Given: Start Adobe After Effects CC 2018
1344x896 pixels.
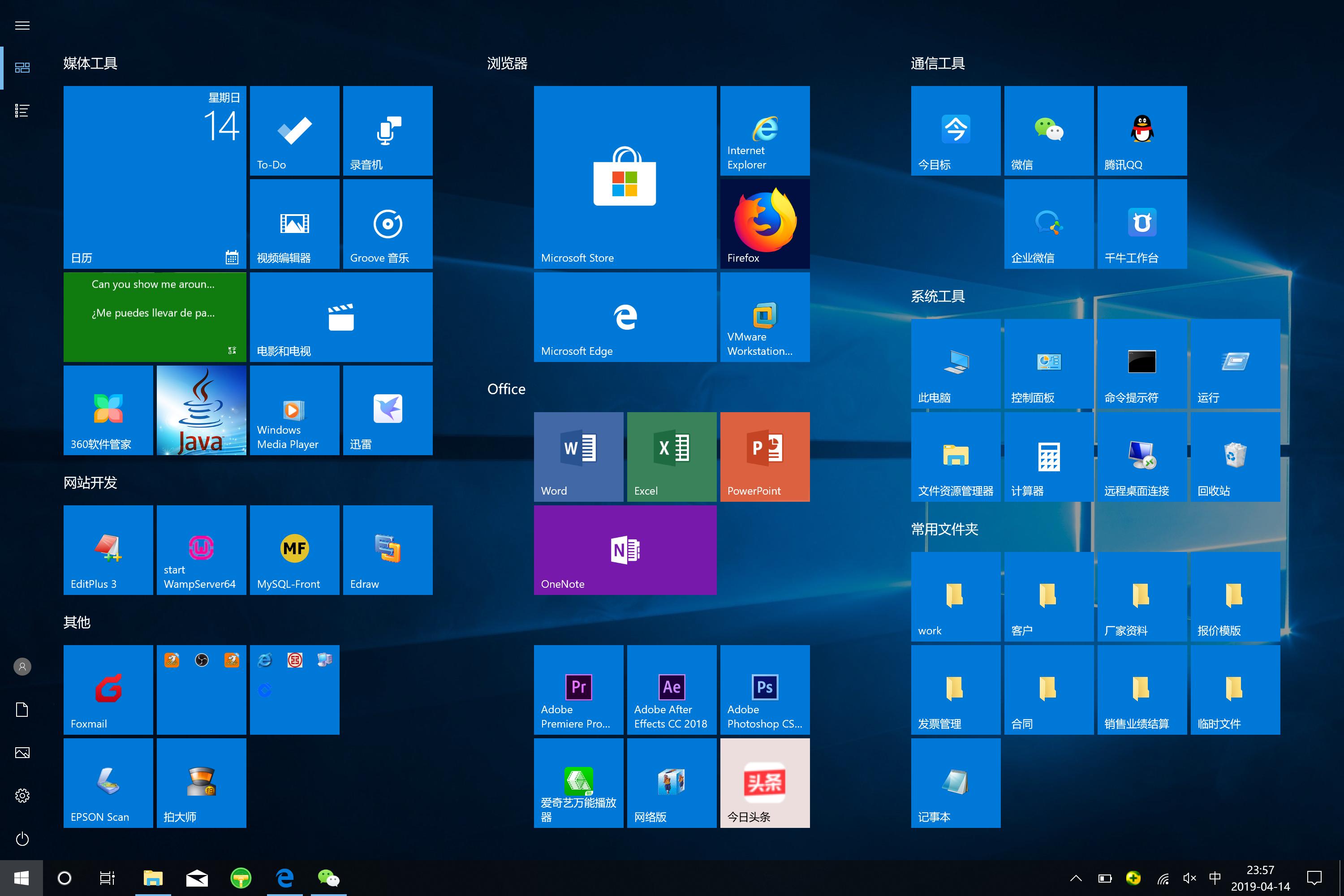Looking at the screenshot, I should point(672,690).
